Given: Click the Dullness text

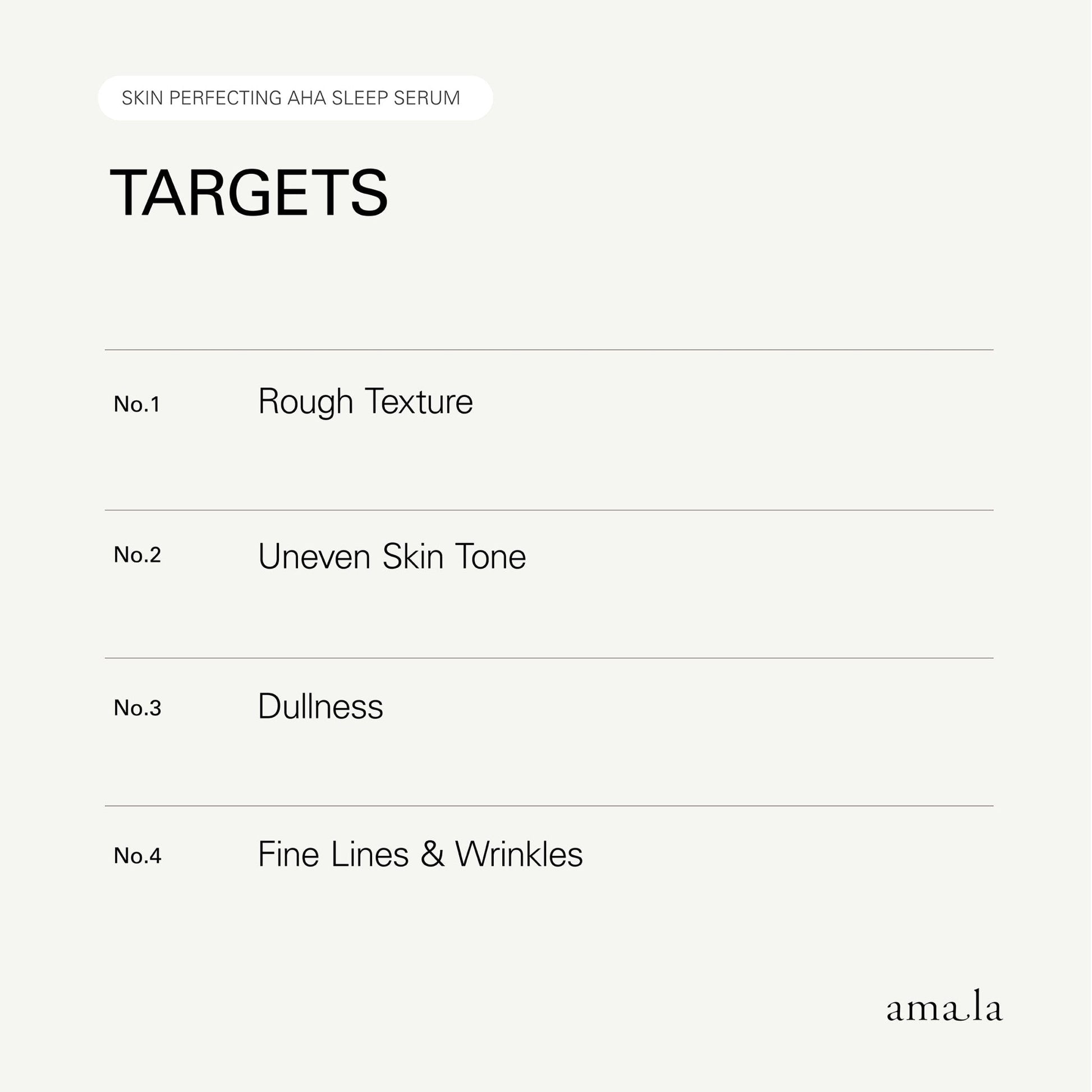Looking at the screenshot, I should click(321, 706).
